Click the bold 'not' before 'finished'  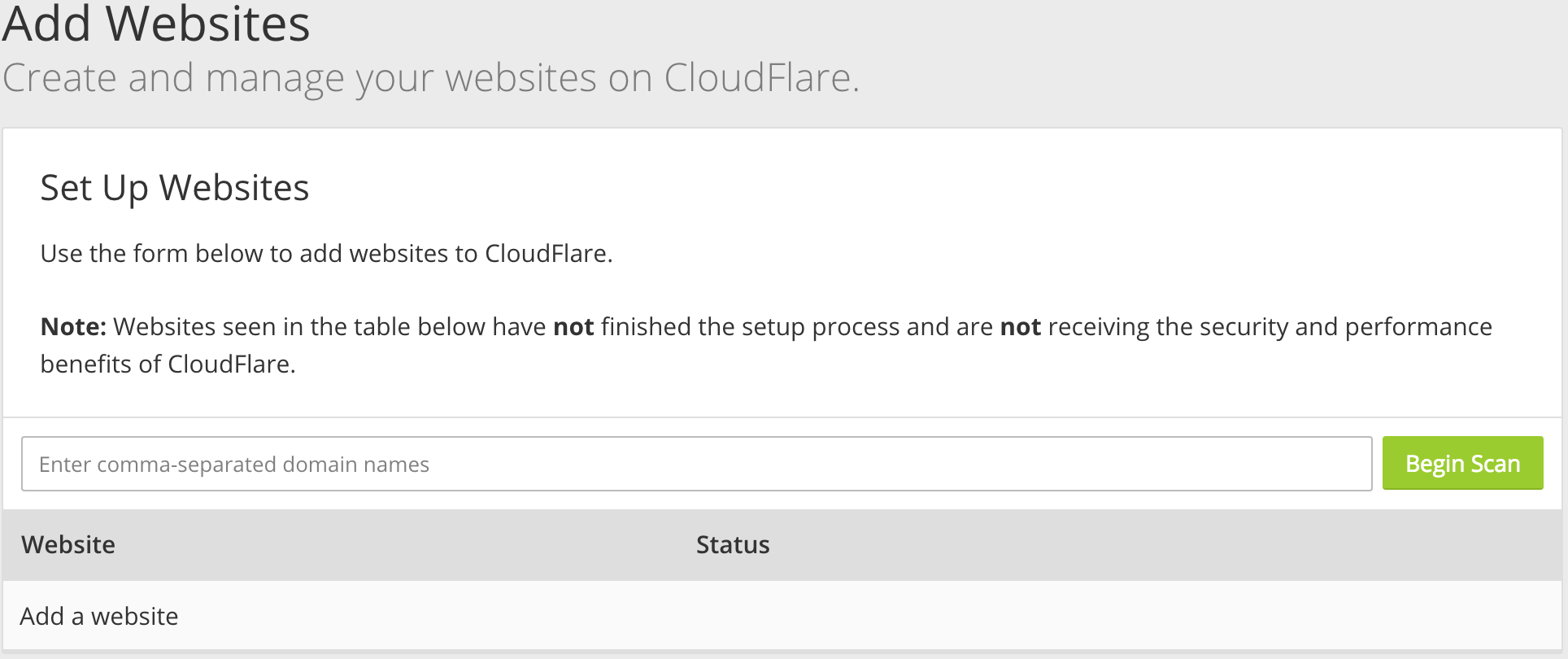pos(573,326)
